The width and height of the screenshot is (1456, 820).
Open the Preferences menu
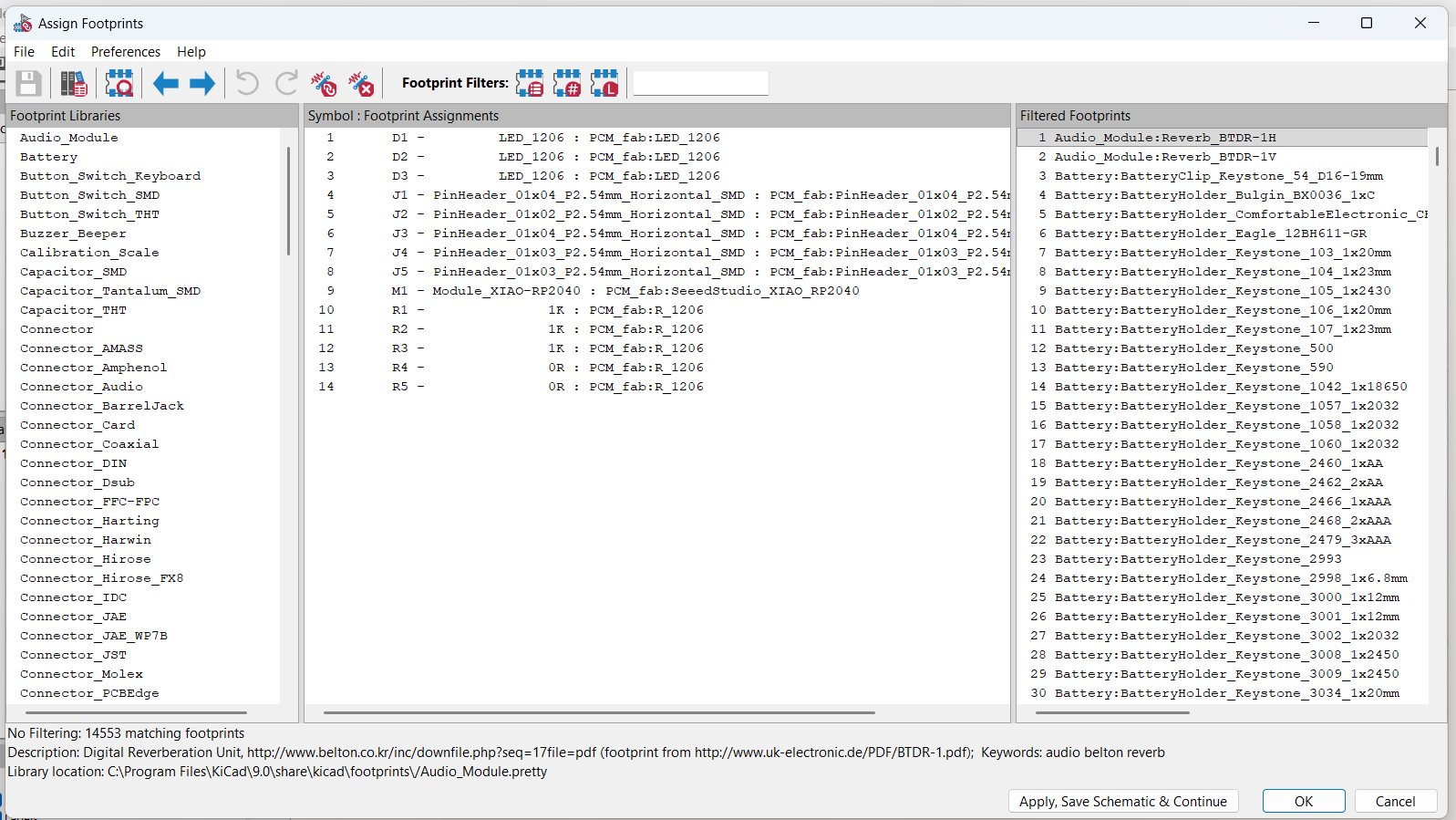(x=126, y=52)
